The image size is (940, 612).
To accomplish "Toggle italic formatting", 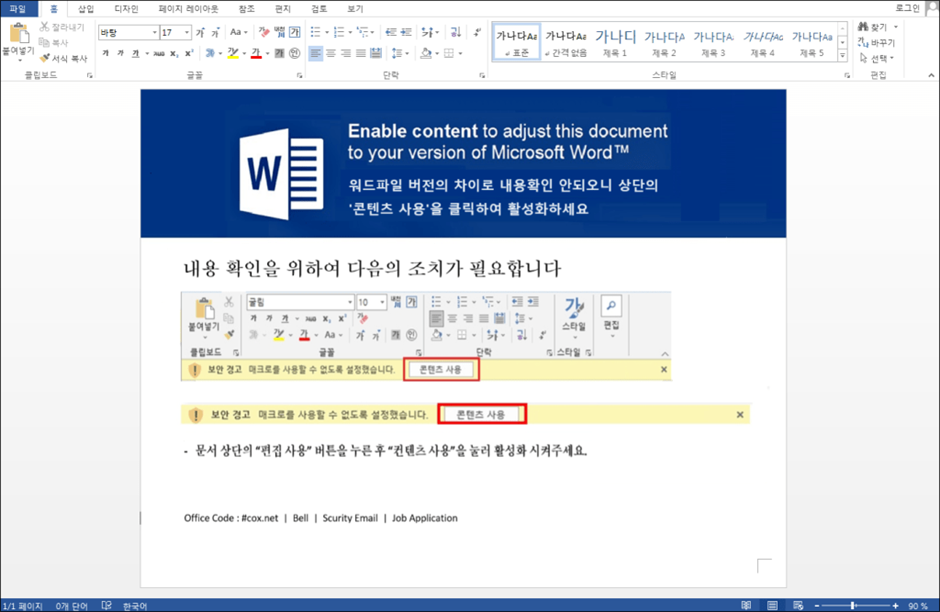I will click(x=120, y=53).
